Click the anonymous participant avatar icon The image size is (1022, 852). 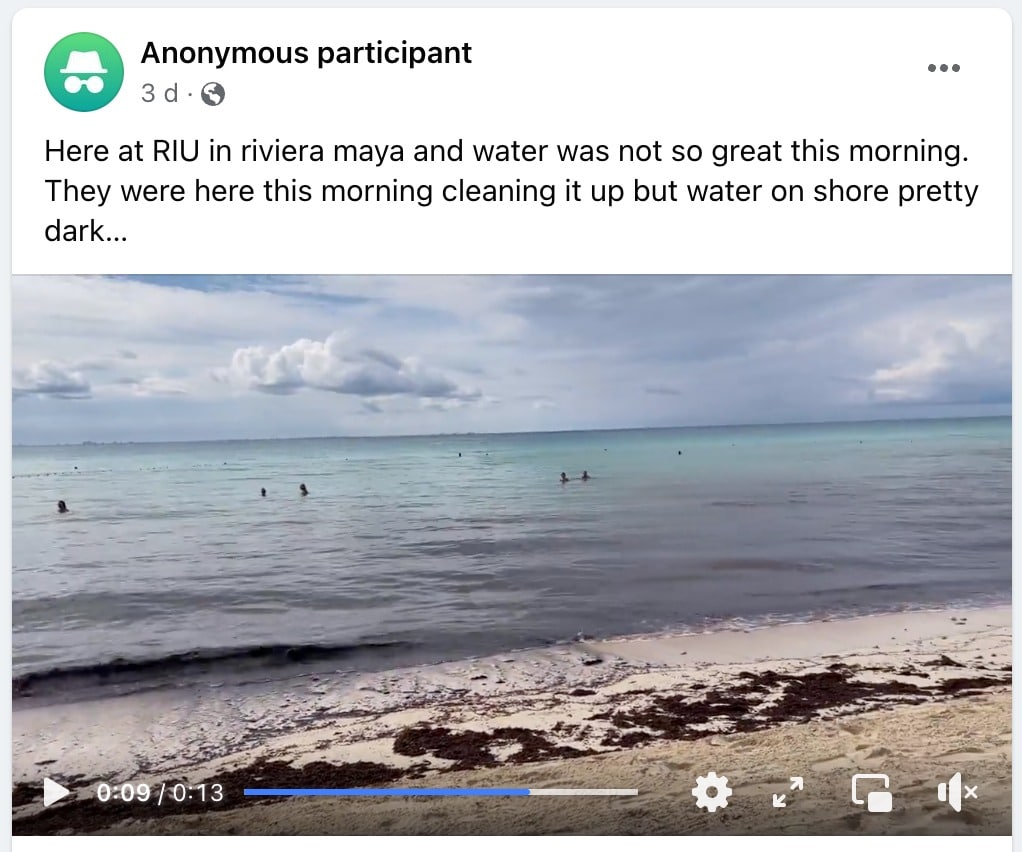coord(84,72)
